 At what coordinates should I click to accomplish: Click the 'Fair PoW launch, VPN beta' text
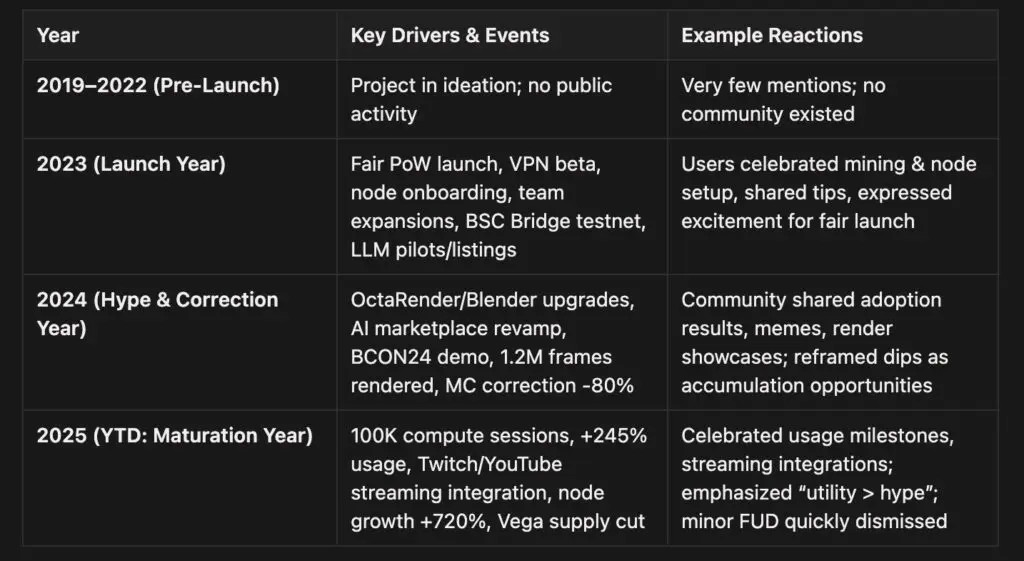pyautogui.click(x=463, y=164)
